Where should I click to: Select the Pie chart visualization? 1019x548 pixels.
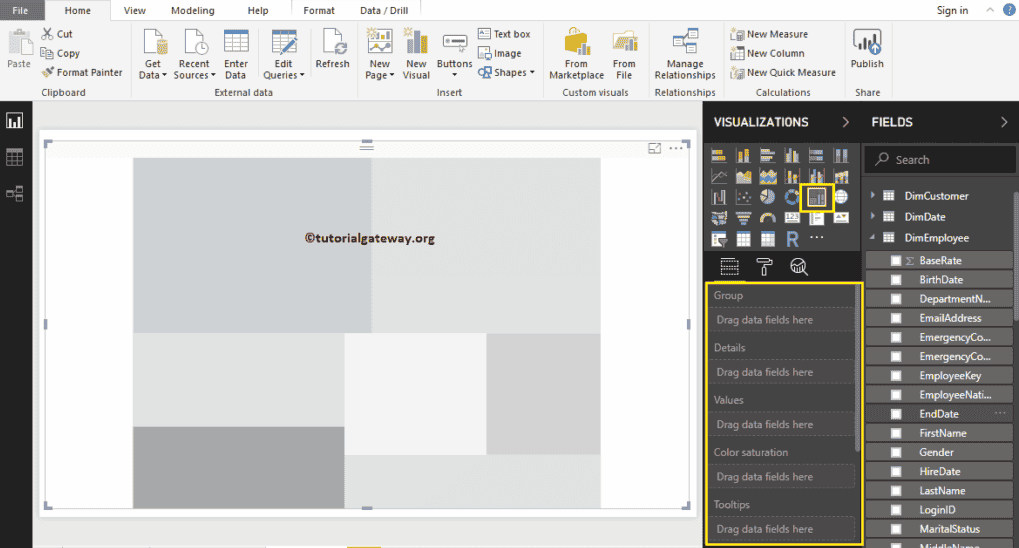767,197
